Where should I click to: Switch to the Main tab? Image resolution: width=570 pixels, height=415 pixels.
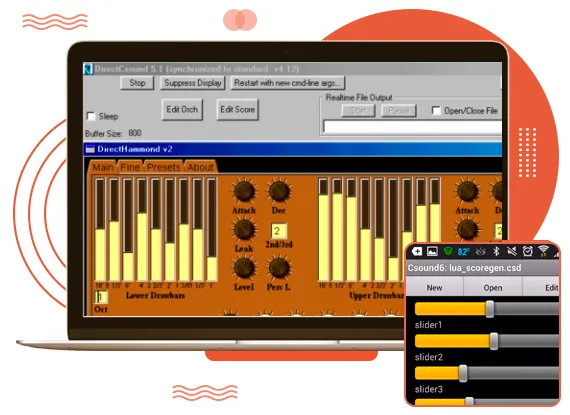click(x=103, y=167)
